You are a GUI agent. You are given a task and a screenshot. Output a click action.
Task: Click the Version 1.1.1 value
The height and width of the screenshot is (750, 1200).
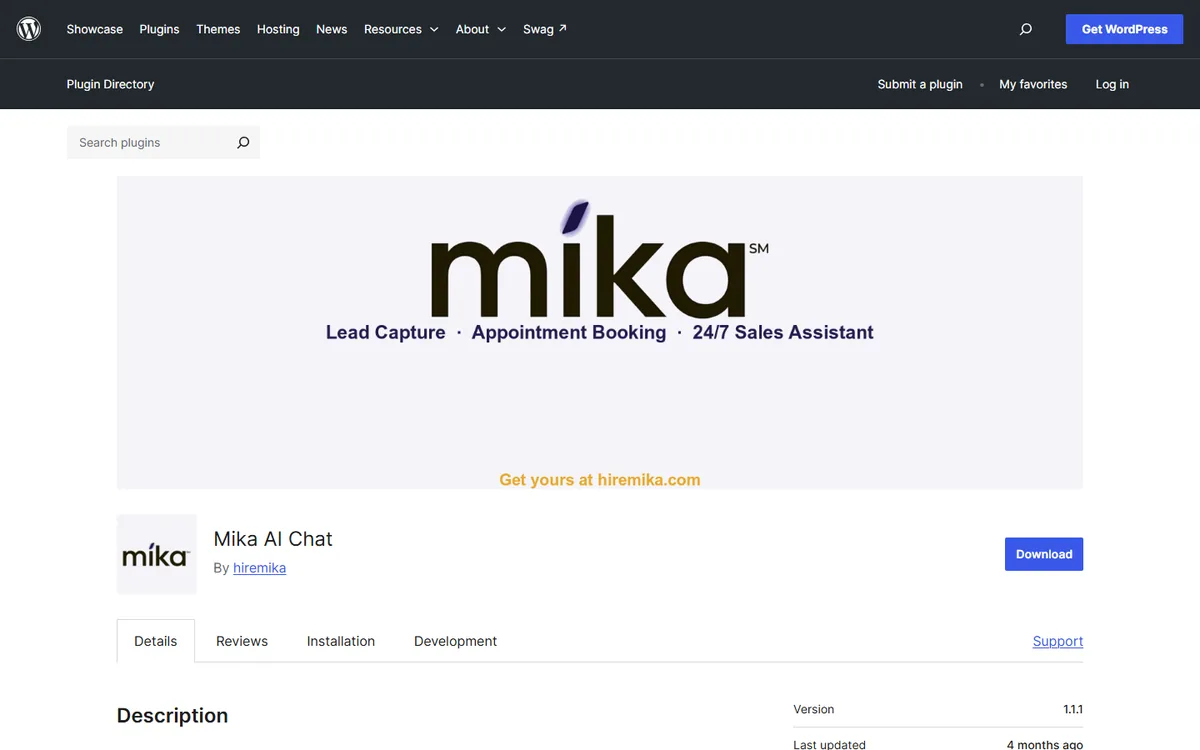1073,709
